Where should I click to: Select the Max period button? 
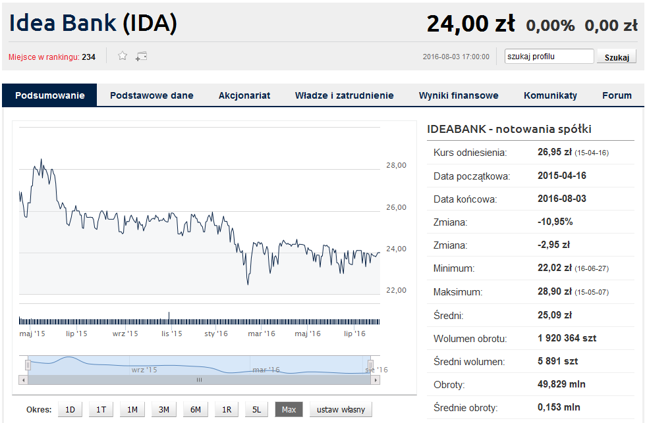coord(289,409)
